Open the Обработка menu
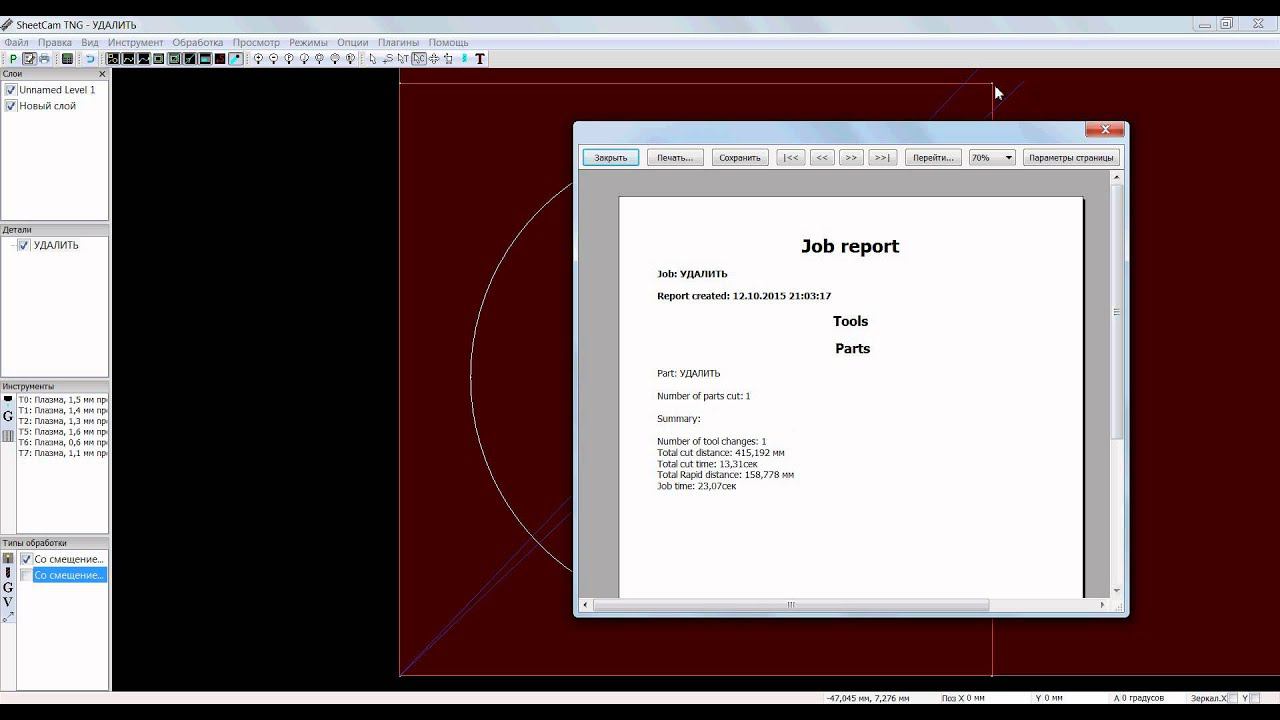The image size is (1280, 720). [x=198, y=43]
